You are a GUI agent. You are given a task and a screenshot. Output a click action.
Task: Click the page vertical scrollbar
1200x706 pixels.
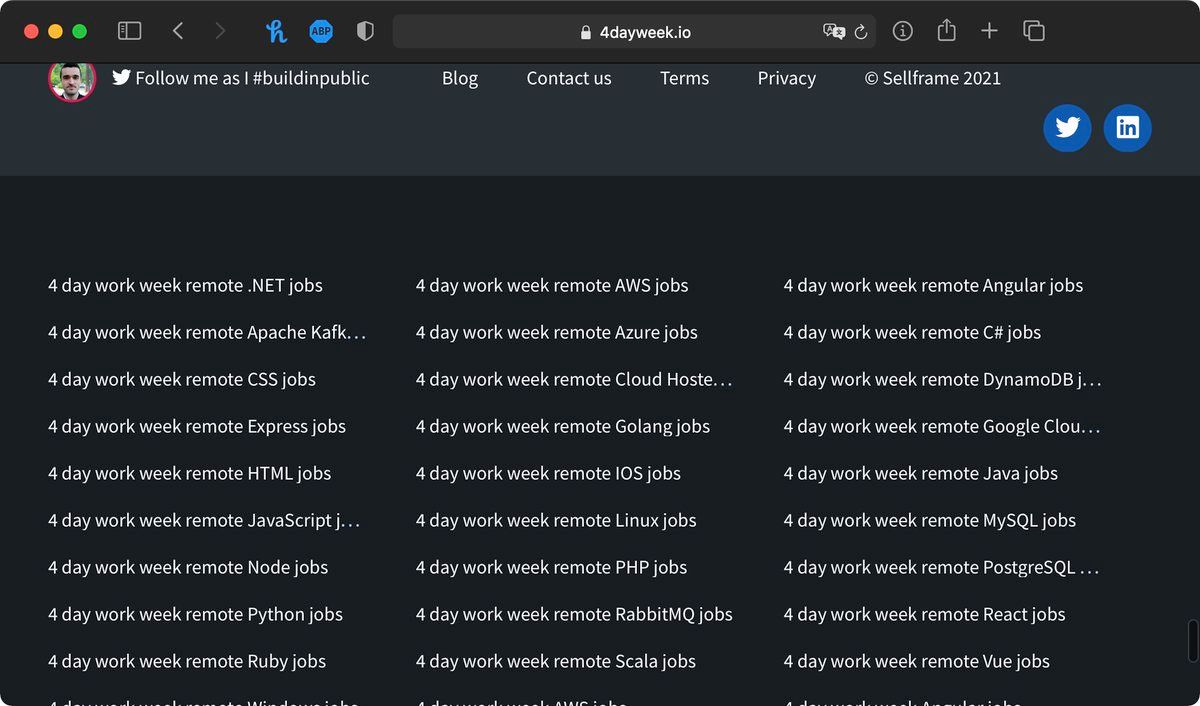pos(1192,640)
